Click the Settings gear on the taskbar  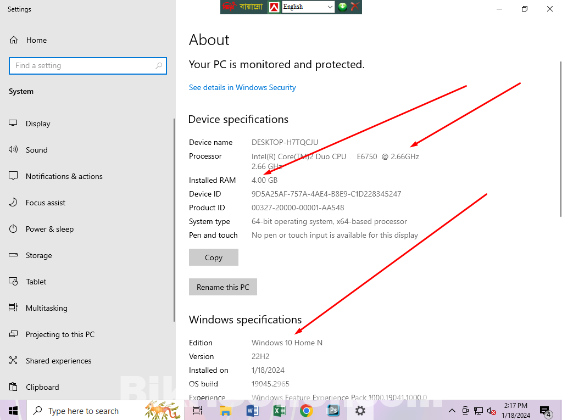pos(360,411)
